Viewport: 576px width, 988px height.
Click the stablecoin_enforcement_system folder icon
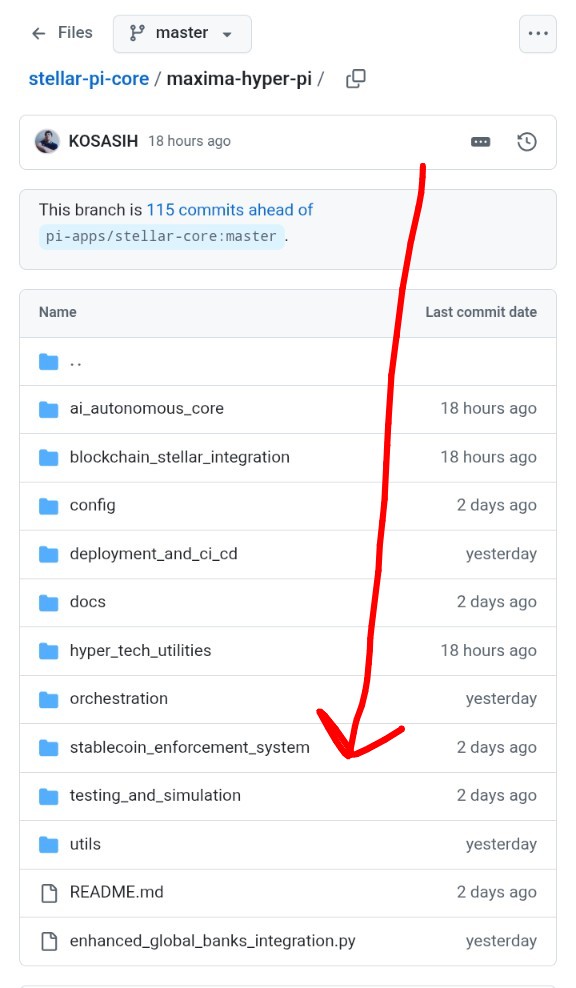pyautogui.click(x=49, y=748)
